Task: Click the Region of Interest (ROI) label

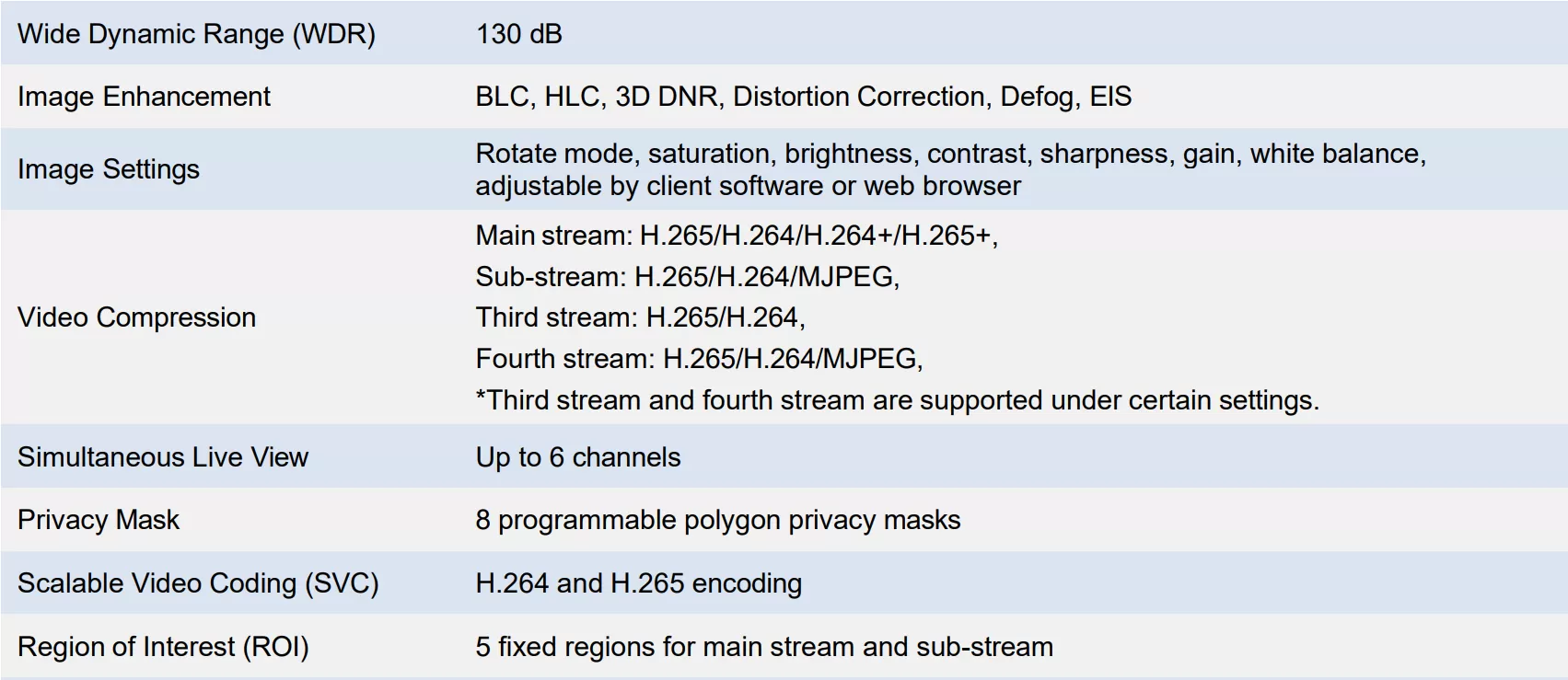Action: point(163,647)
